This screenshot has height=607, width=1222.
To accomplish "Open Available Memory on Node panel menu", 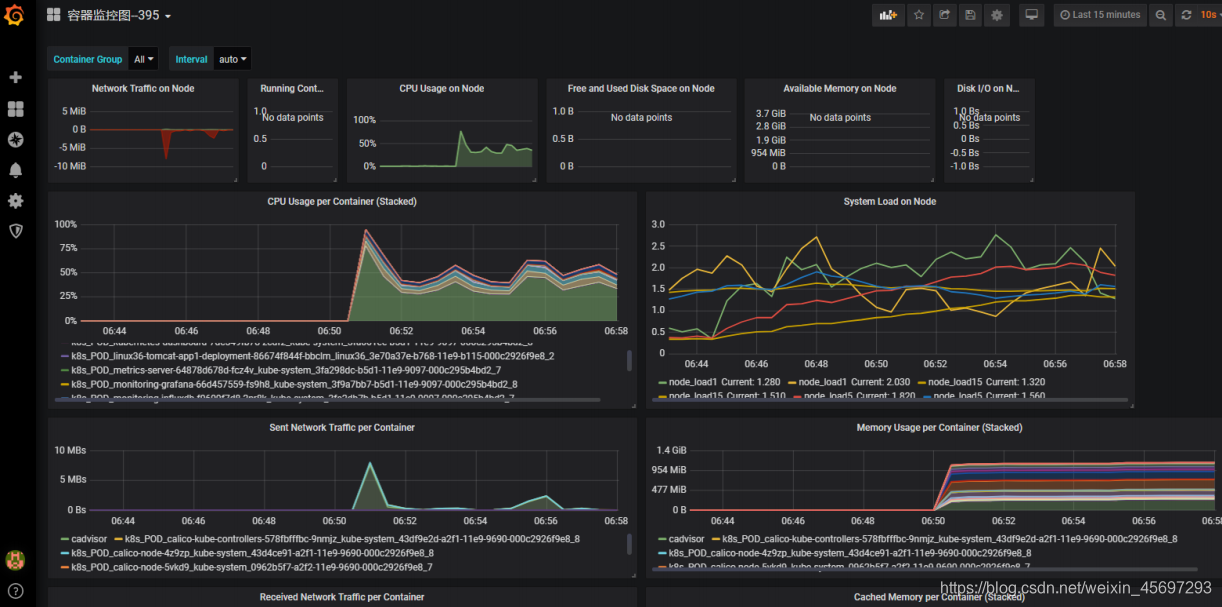I will 840,88.
